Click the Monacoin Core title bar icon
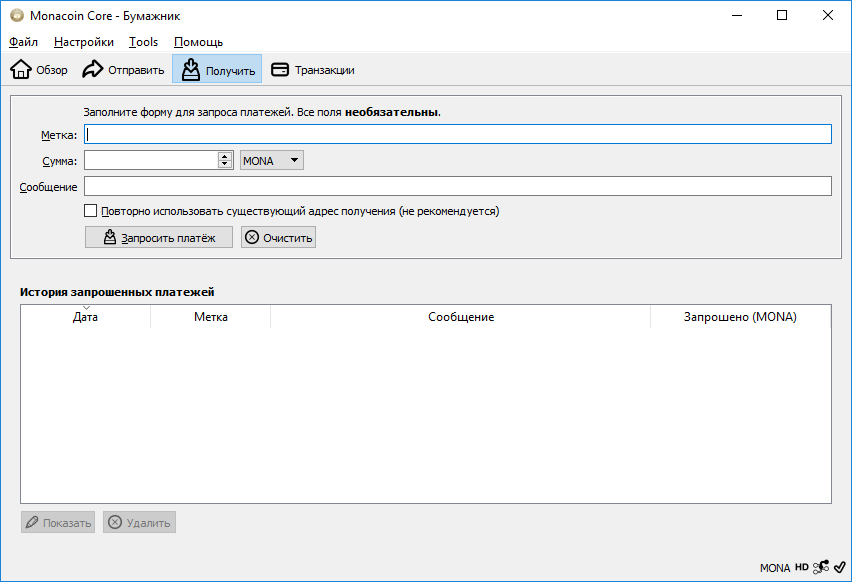 point(17,15)
